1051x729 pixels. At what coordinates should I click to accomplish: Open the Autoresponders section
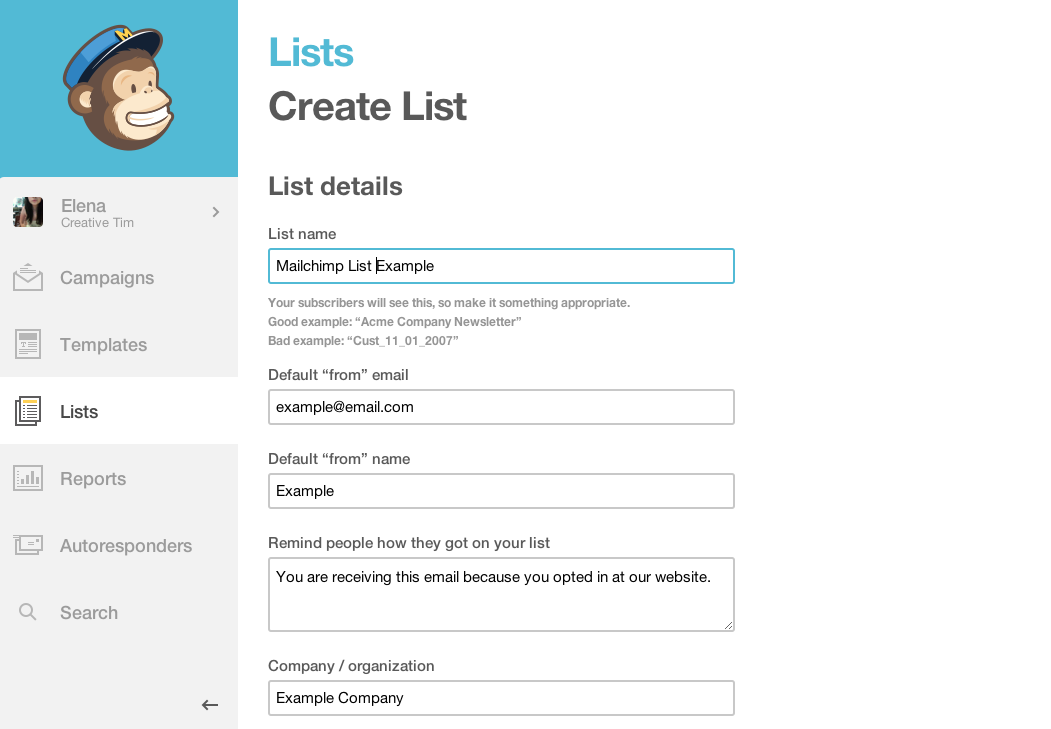click(x=126, y=546)
